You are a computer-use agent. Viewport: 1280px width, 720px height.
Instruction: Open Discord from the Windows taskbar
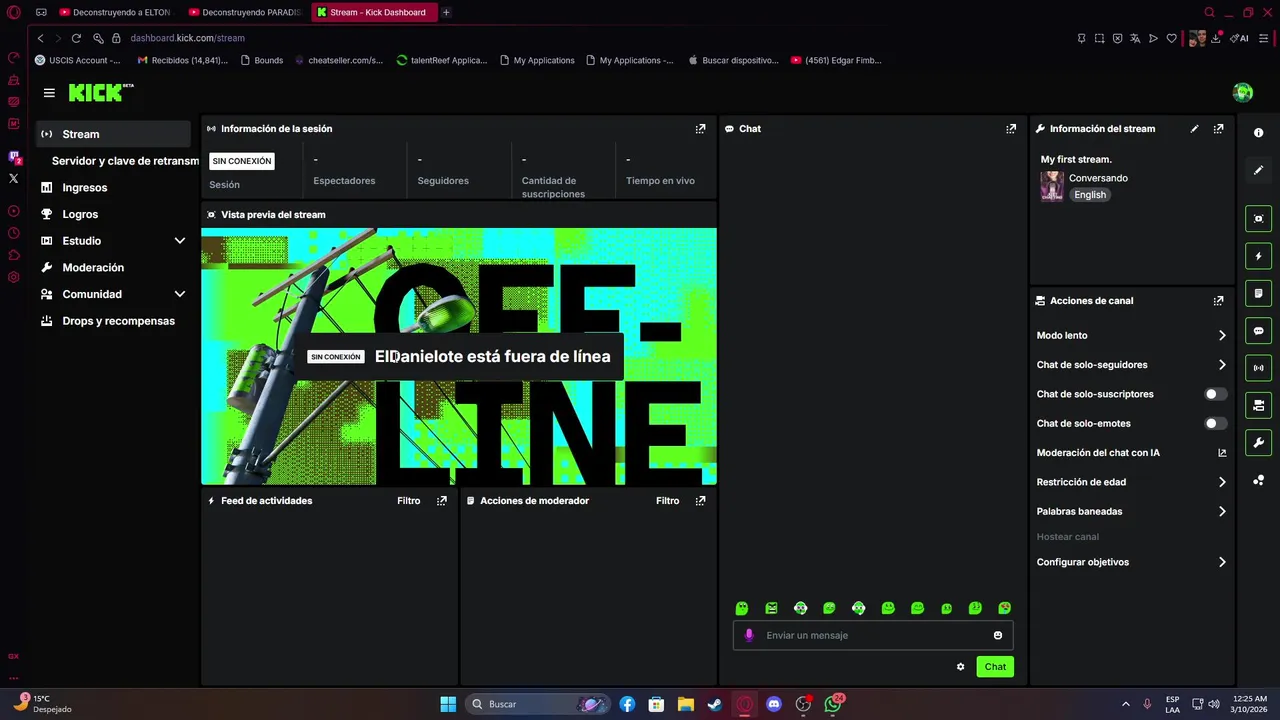coord(773,704)
